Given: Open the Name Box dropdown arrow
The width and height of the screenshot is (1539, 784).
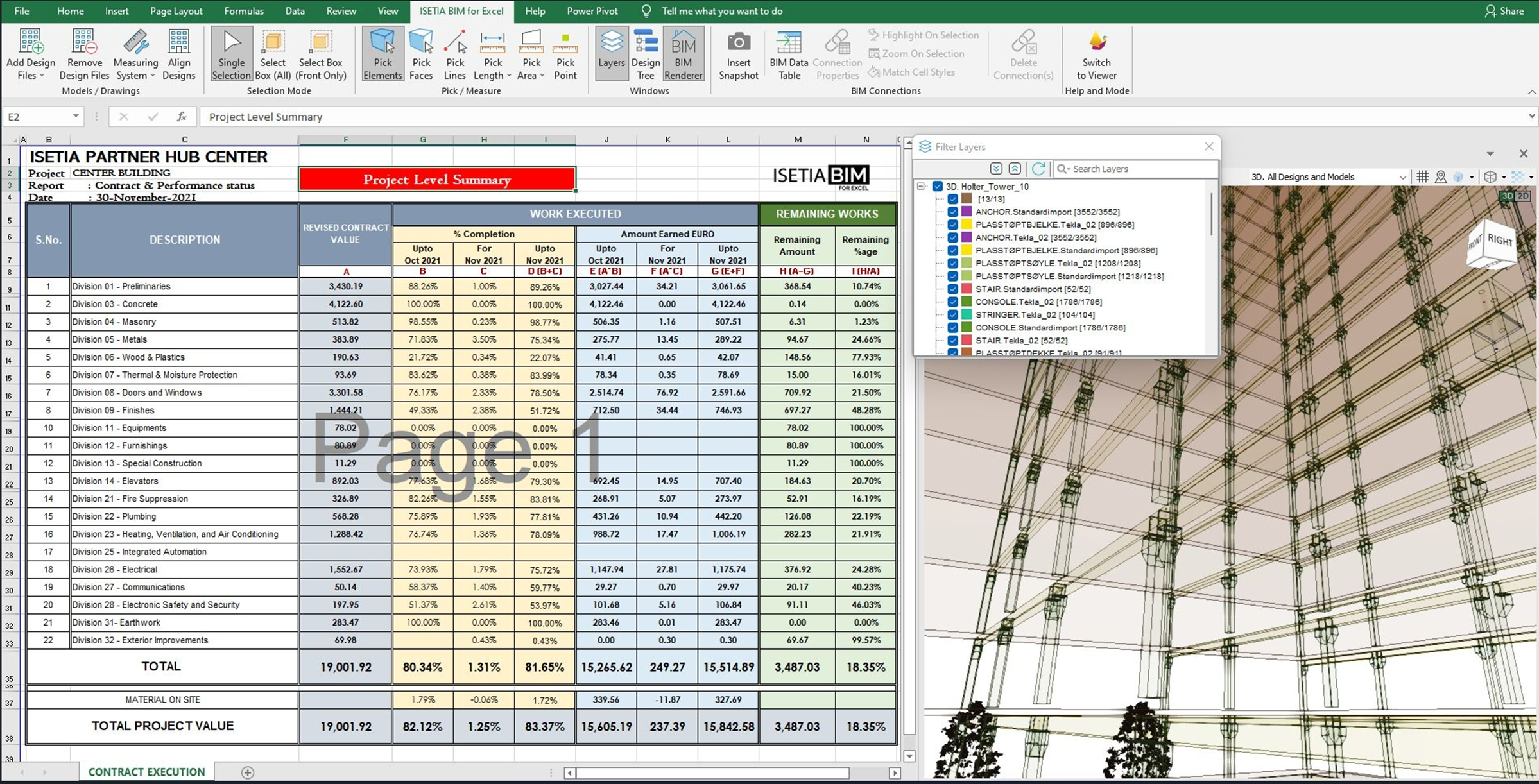Looking at the screenshot, I should 76,116.
